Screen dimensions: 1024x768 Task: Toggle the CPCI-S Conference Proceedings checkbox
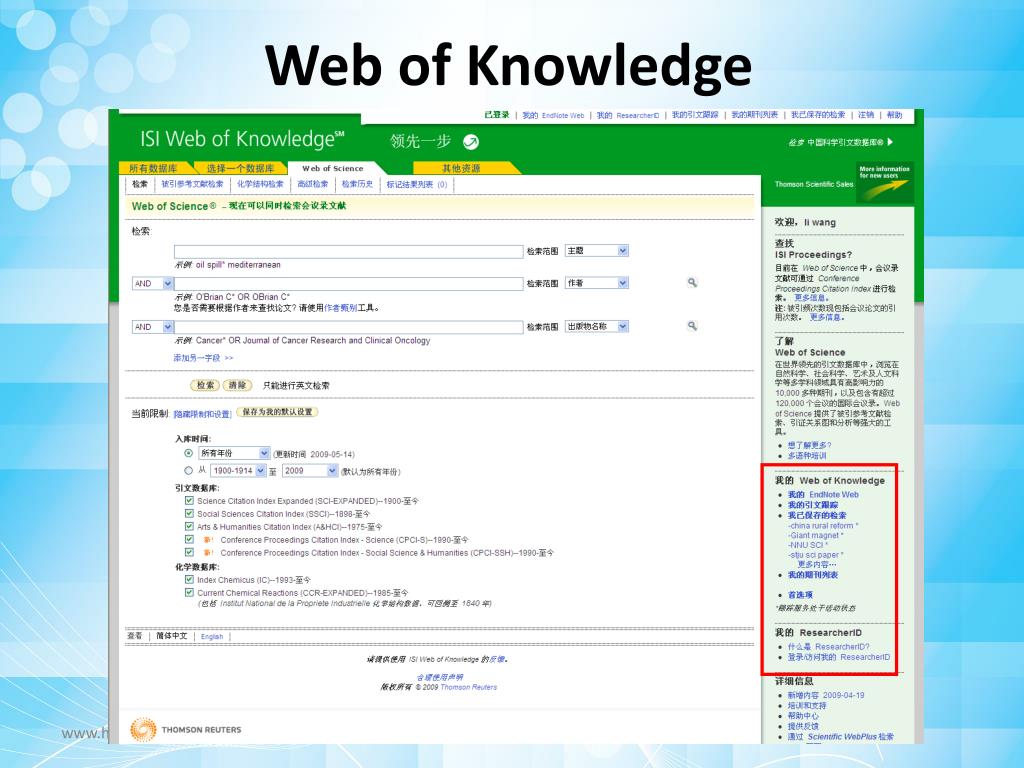pos(189,539)
